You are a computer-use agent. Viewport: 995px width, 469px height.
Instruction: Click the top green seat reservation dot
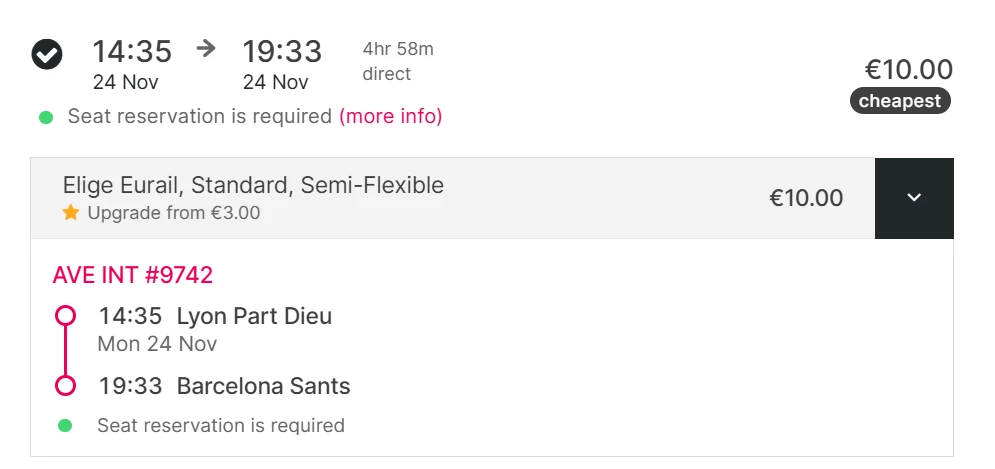click(x=46, y=117)
